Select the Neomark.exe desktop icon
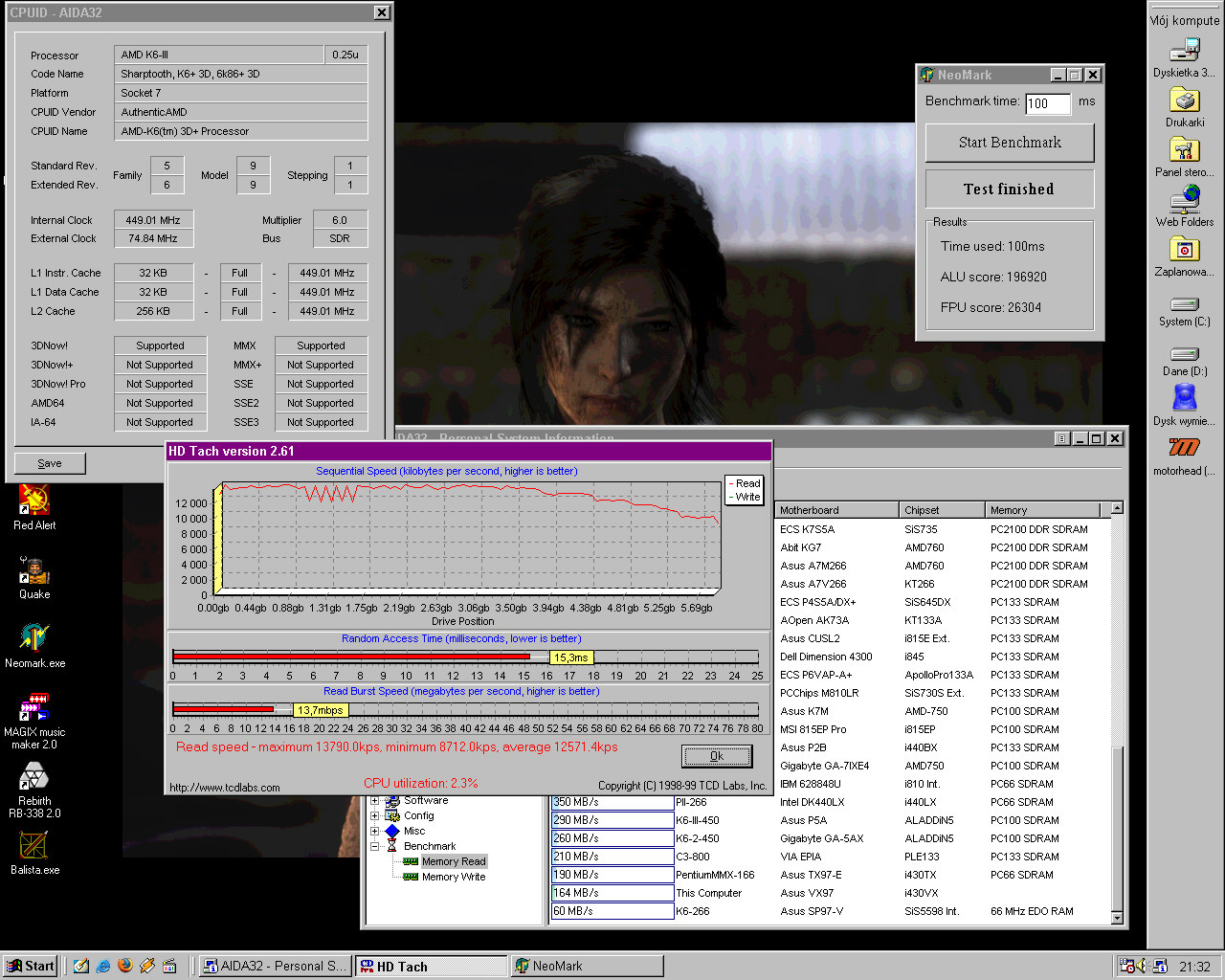This screenshot has width=1225, height=980. tap(34, 645)
